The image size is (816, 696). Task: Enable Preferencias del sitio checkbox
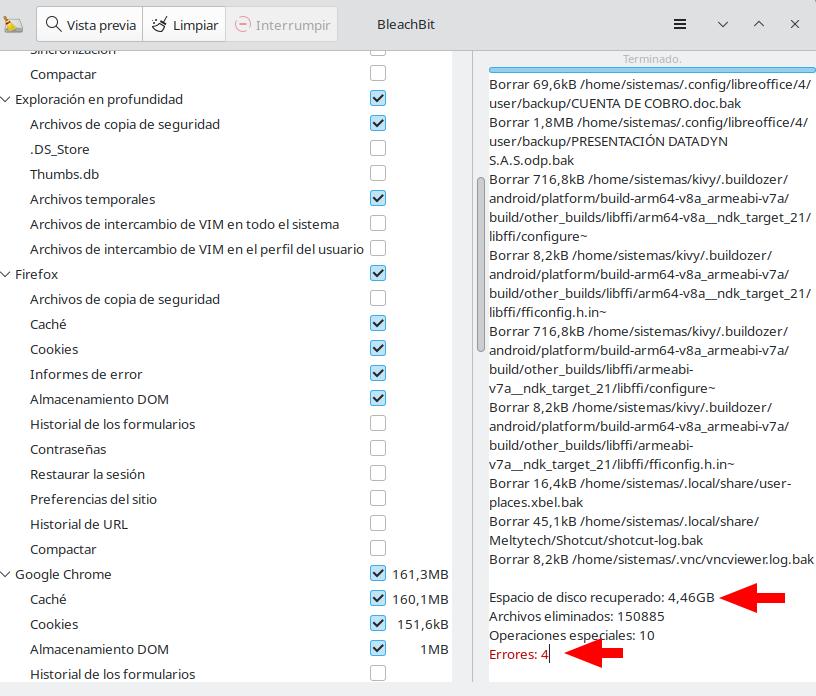(378, 498)
